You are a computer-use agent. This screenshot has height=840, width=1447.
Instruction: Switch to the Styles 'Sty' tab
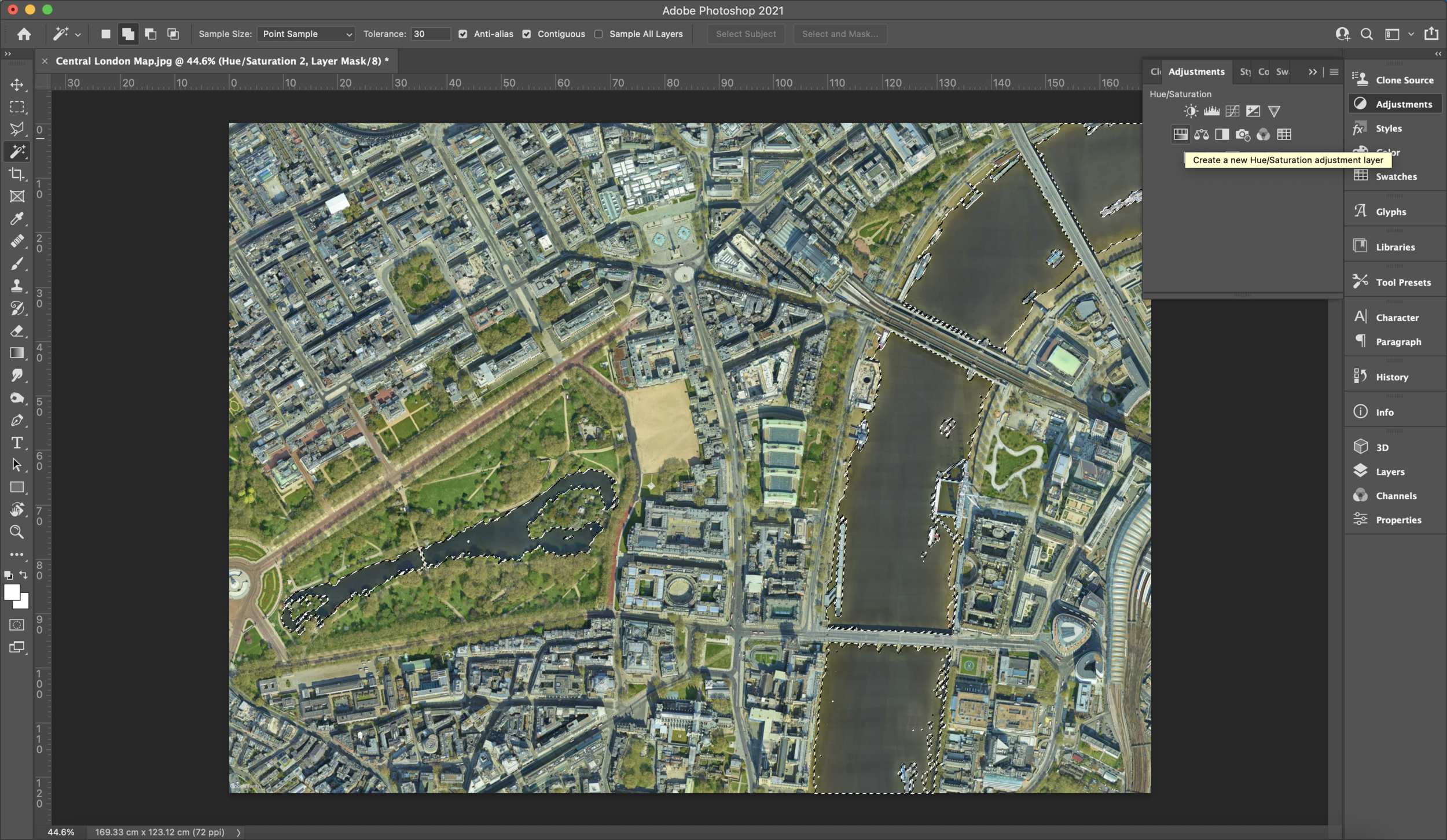[x=1245, y=72]
